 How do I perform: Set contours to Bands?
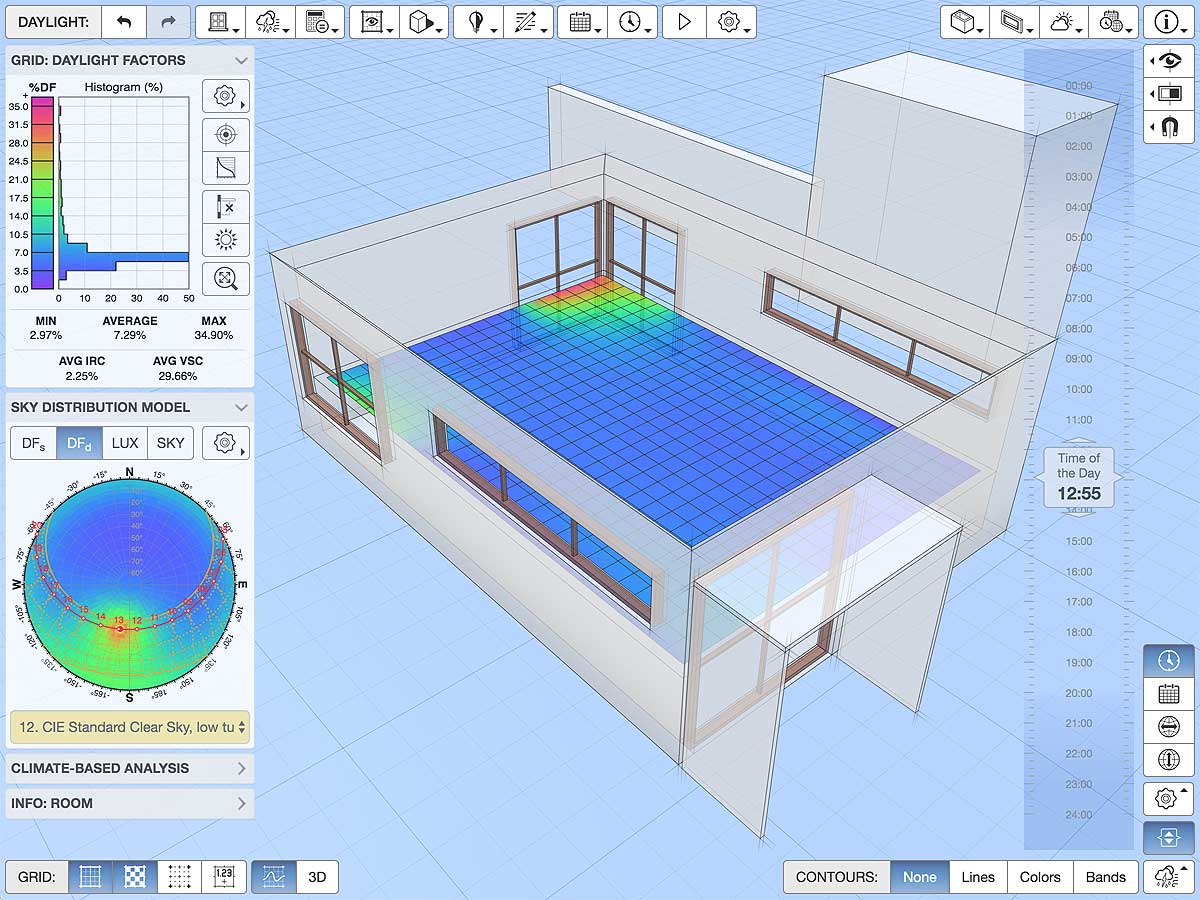tap(1105, 877)
